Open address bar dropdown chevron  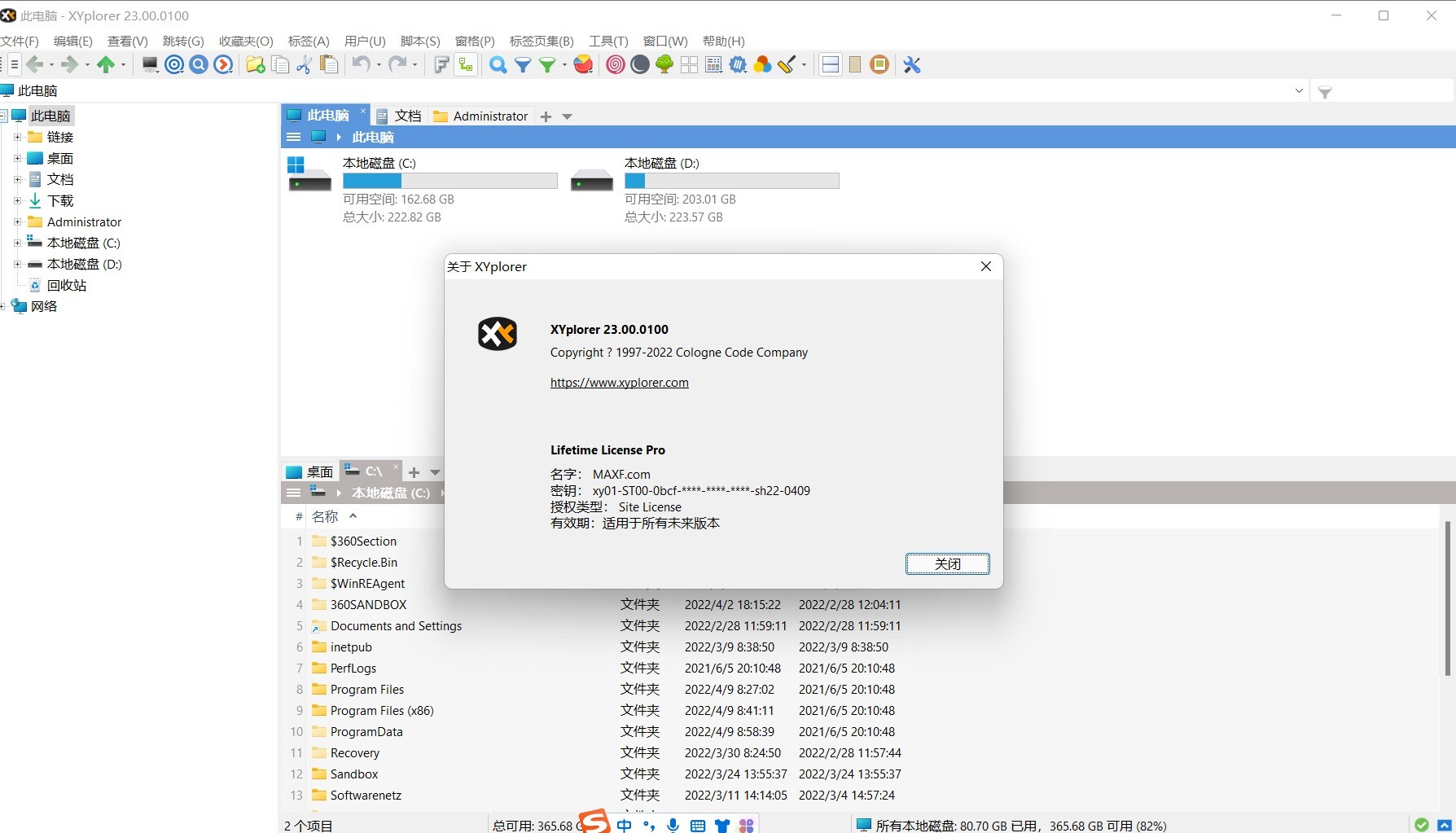click(x=1299, y=91)
